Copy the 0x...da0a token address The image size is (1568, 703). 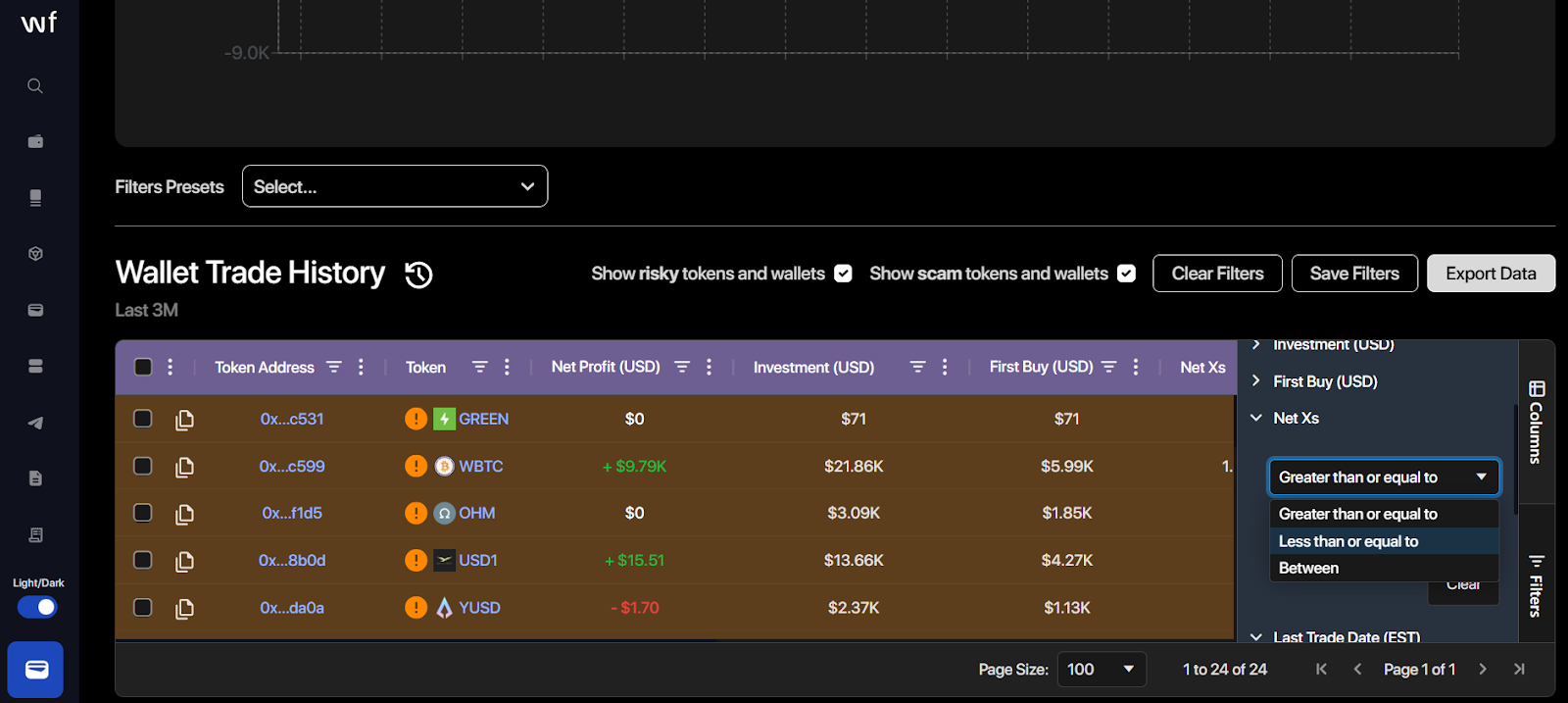(184, 609)
